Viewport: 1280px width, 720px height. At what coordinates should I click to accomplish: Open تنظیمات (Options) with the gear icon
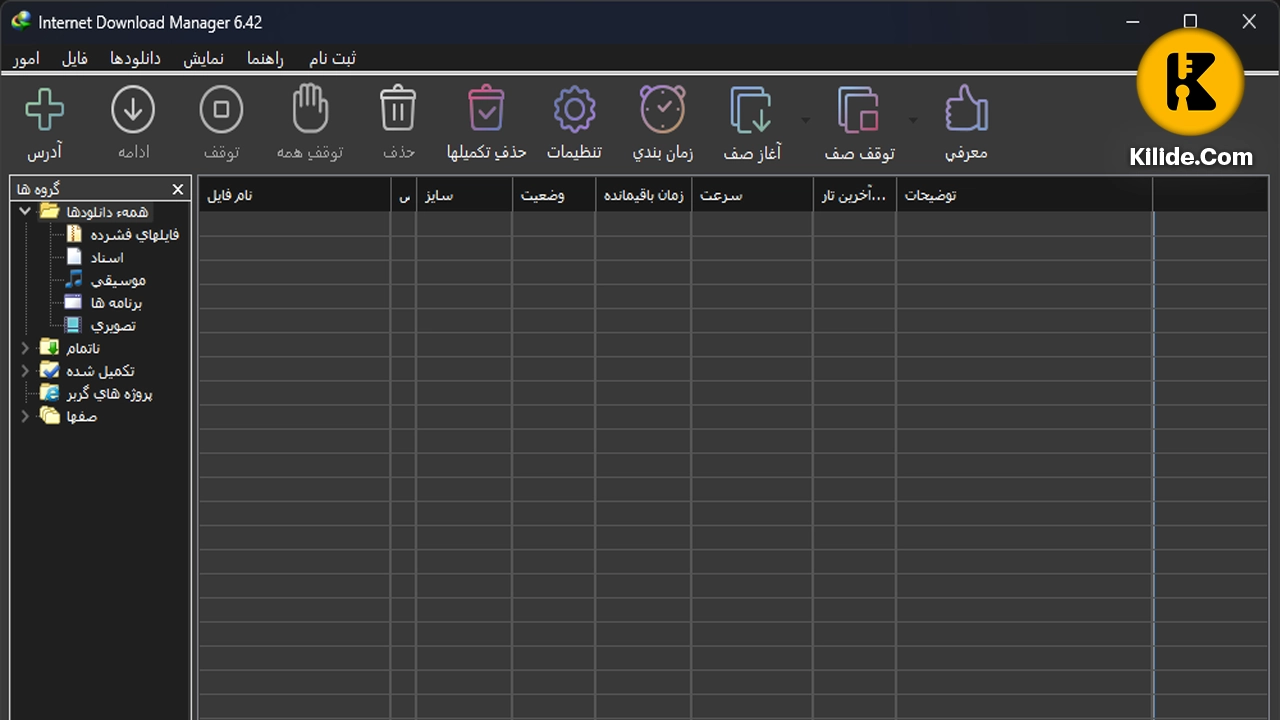coord(574,110)
